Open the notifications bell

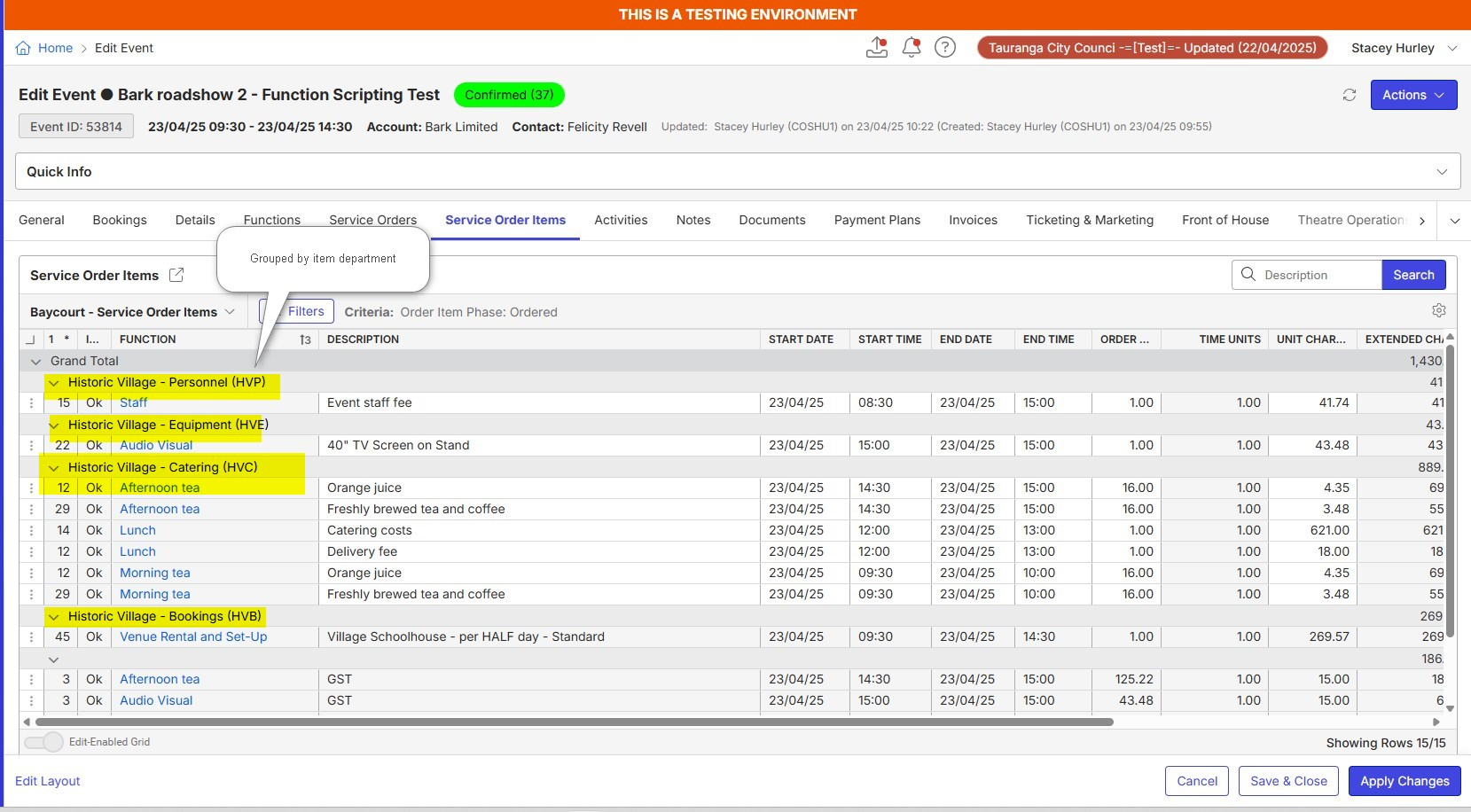point(911,48)
